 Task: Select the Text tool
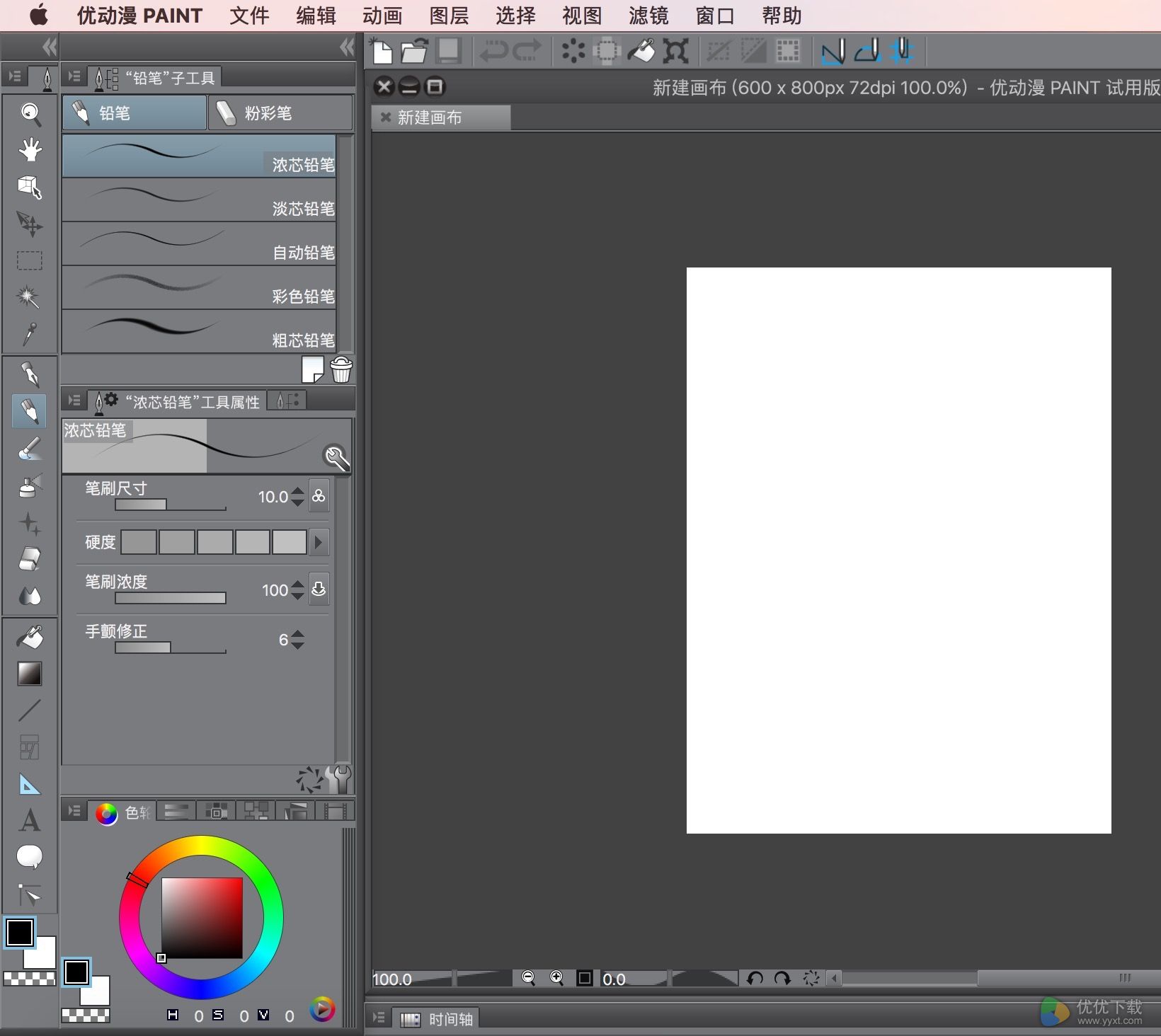click(30, 821)
